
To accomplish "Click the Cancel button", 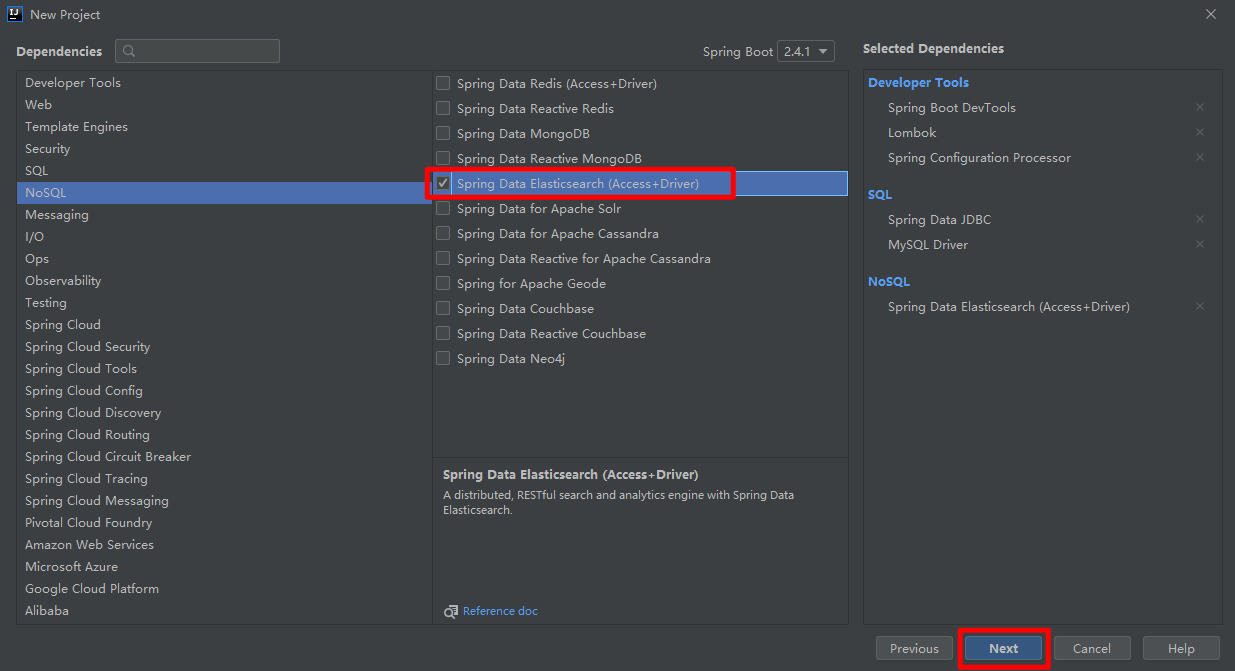I will tap(1092, 648).
